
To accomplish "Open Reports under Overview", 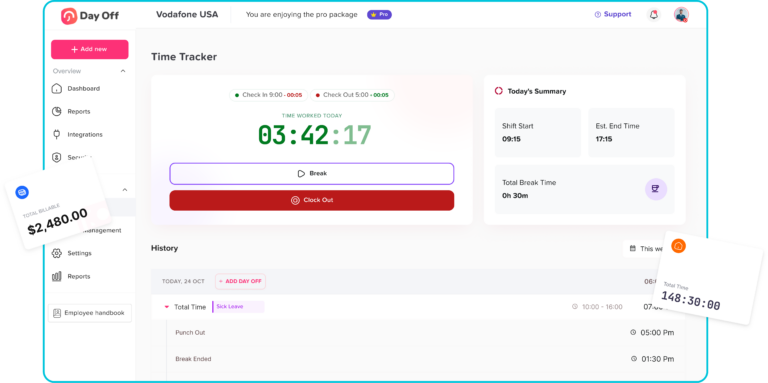I will tap(79, 112).
